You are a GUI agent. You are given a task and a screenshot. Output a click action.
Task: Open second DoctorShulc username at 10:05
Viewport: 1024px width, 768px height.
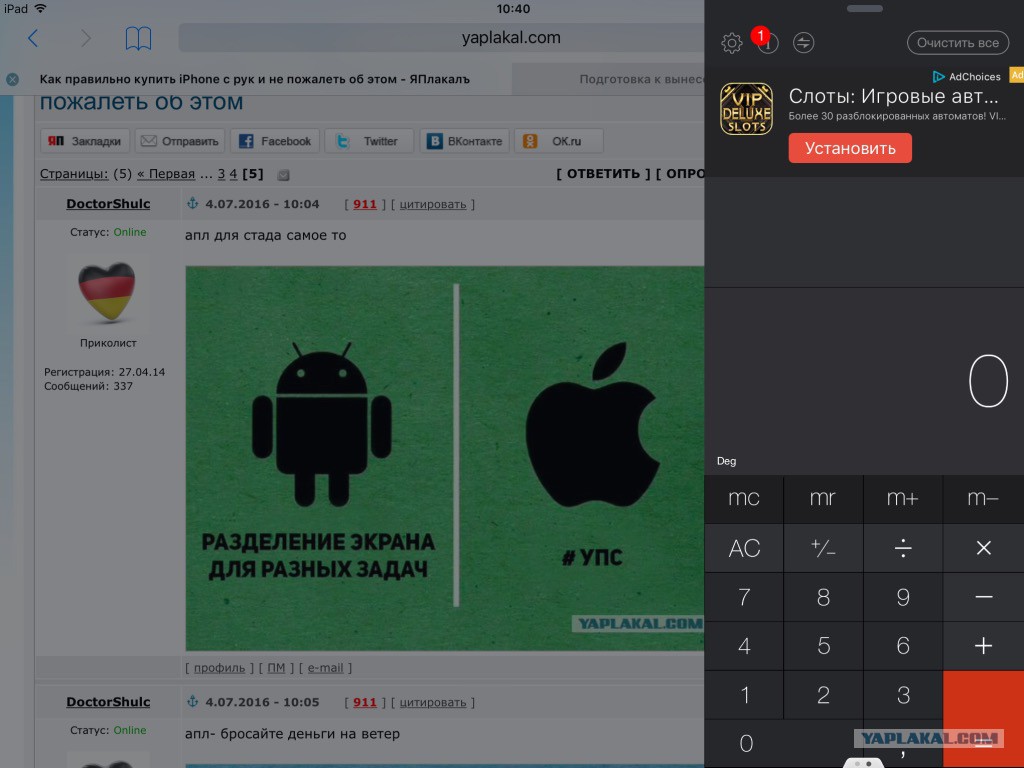pos(108,702)
